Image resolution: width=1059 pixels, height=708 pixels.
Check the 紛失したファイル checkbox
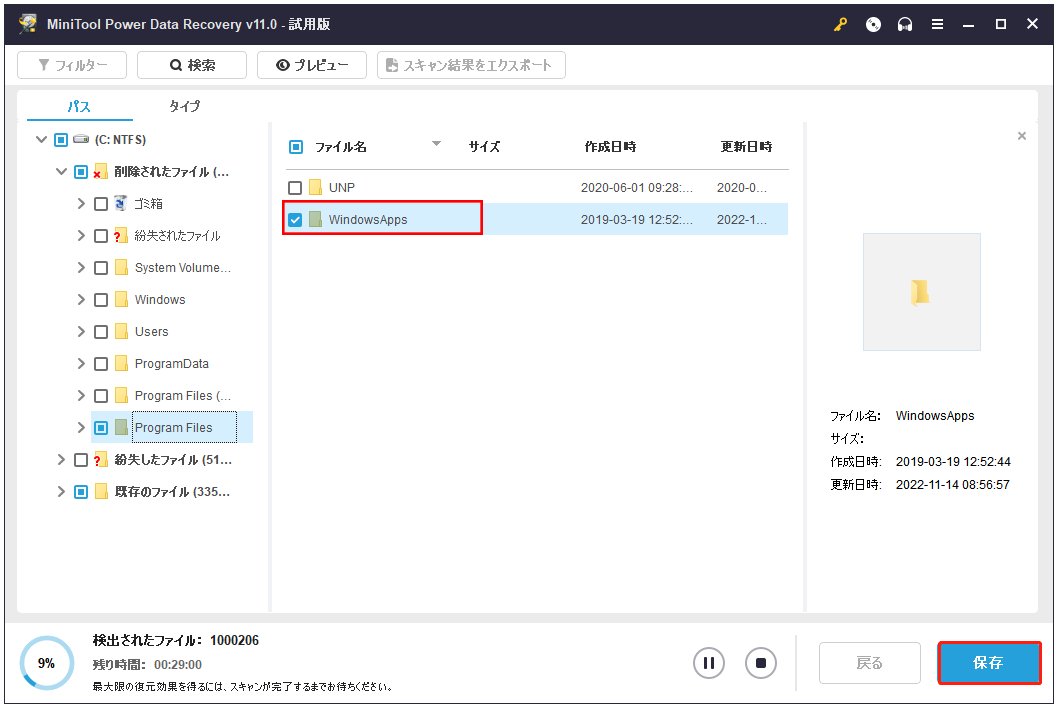click(81, 460)
